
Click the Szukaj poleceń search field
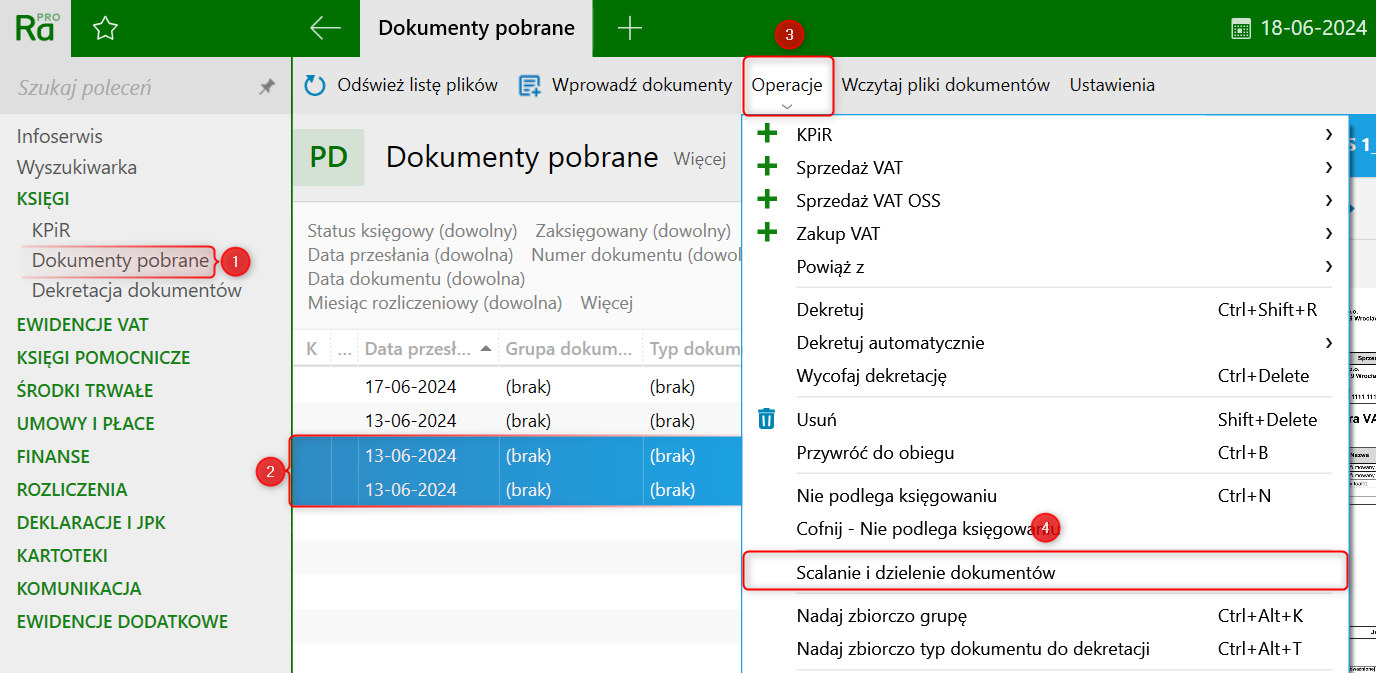130,88
